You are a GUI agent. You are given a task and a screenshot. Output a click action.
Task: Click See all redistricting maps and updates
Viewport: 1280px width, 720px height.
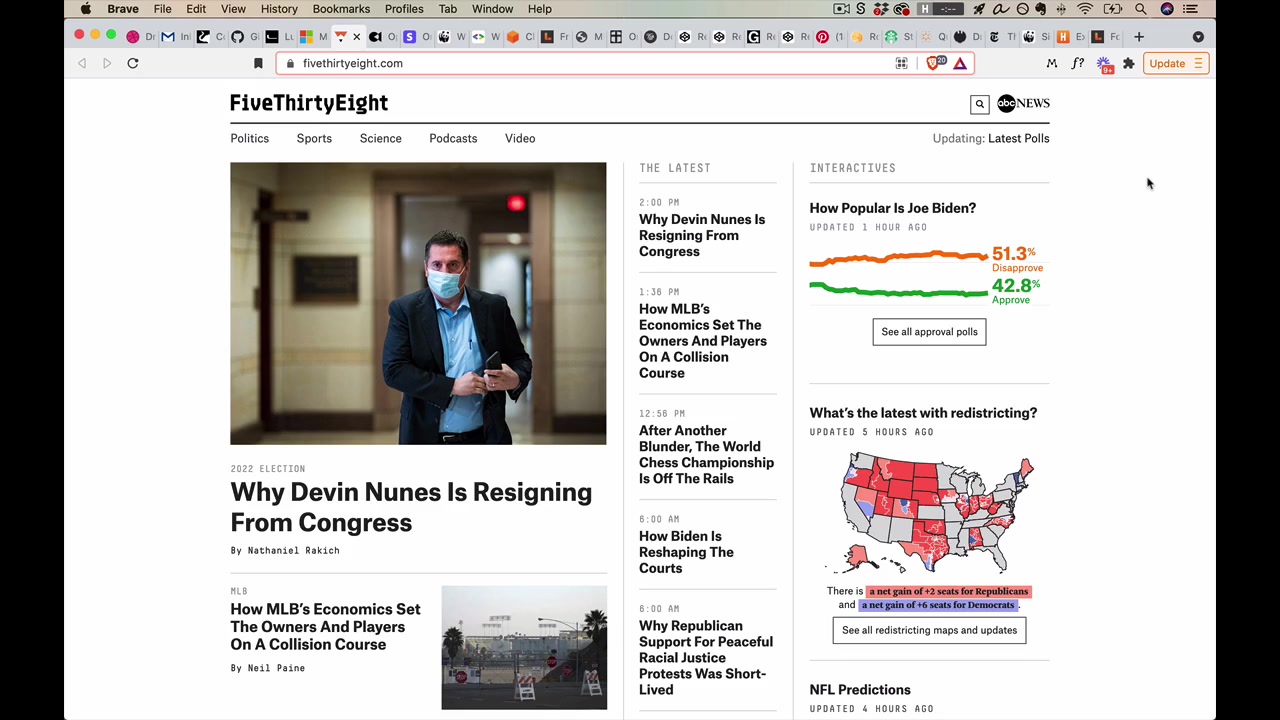[929, 630]
